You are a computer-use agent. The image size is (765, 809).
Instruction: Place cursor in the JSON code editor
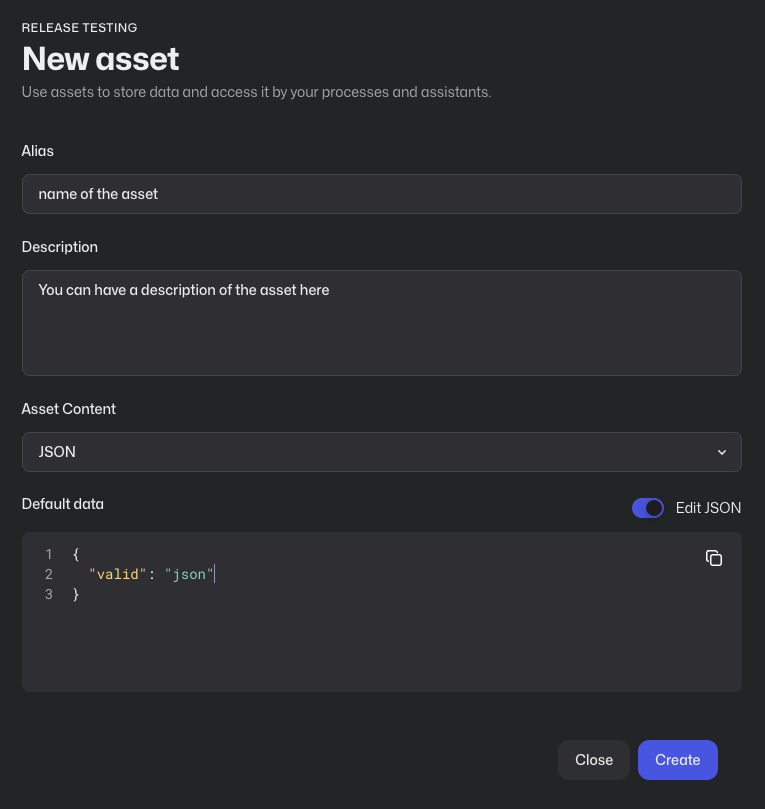(x=382, y=612)
